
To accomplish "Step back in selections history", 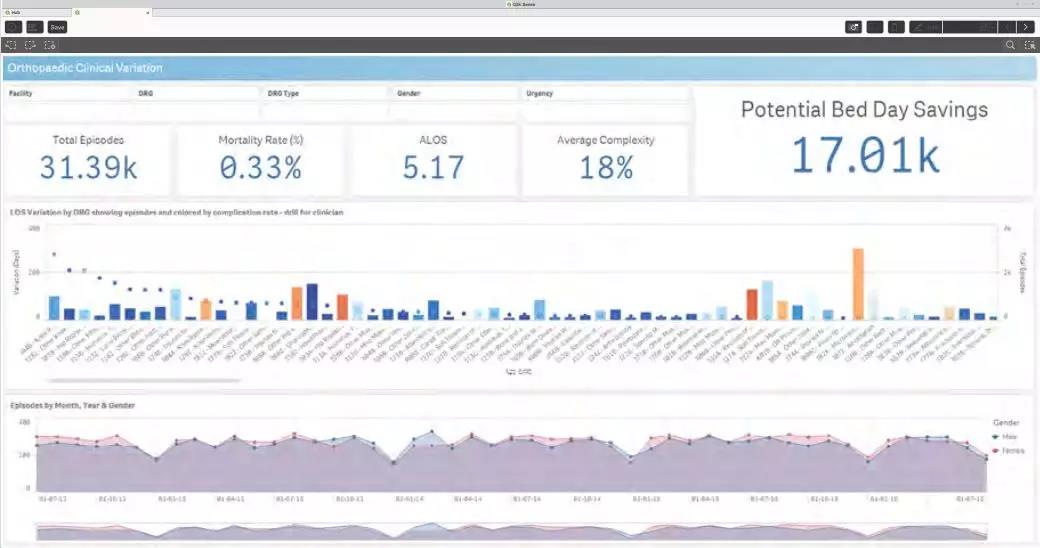I will 11,45.
